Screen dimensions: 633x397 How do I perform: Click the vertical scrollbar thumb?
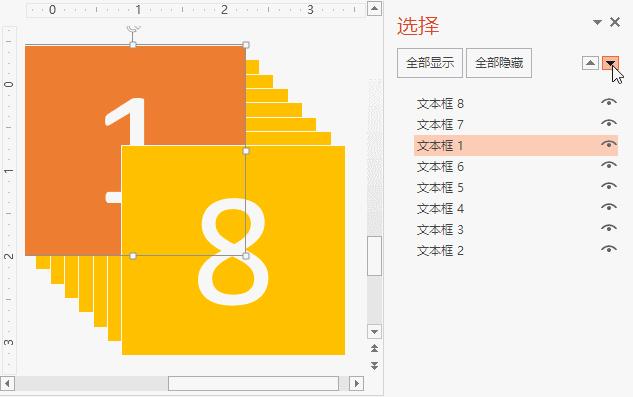tap(374, 256)
